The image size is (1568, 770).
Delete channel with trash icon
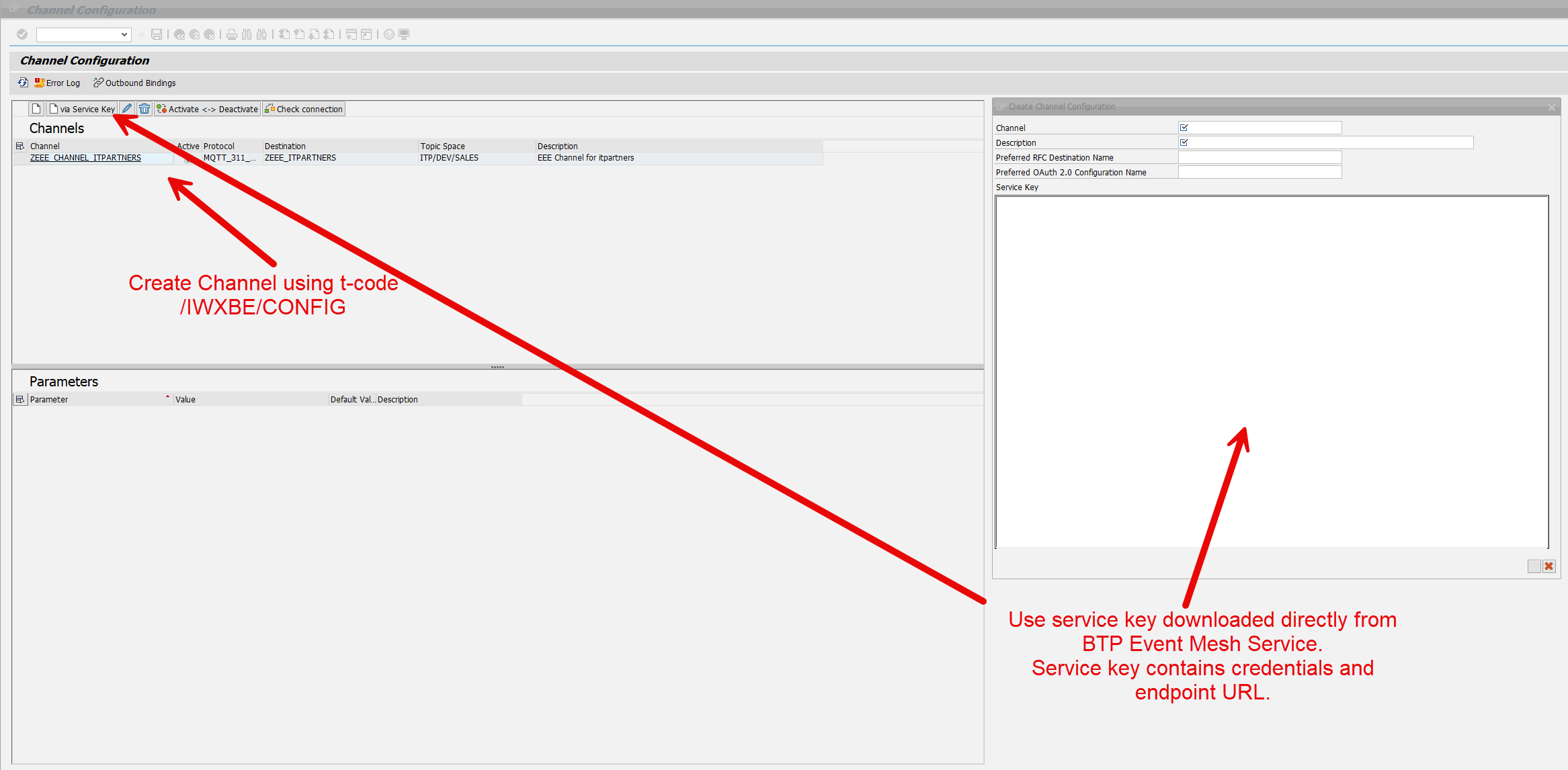[x=145, y=109]
